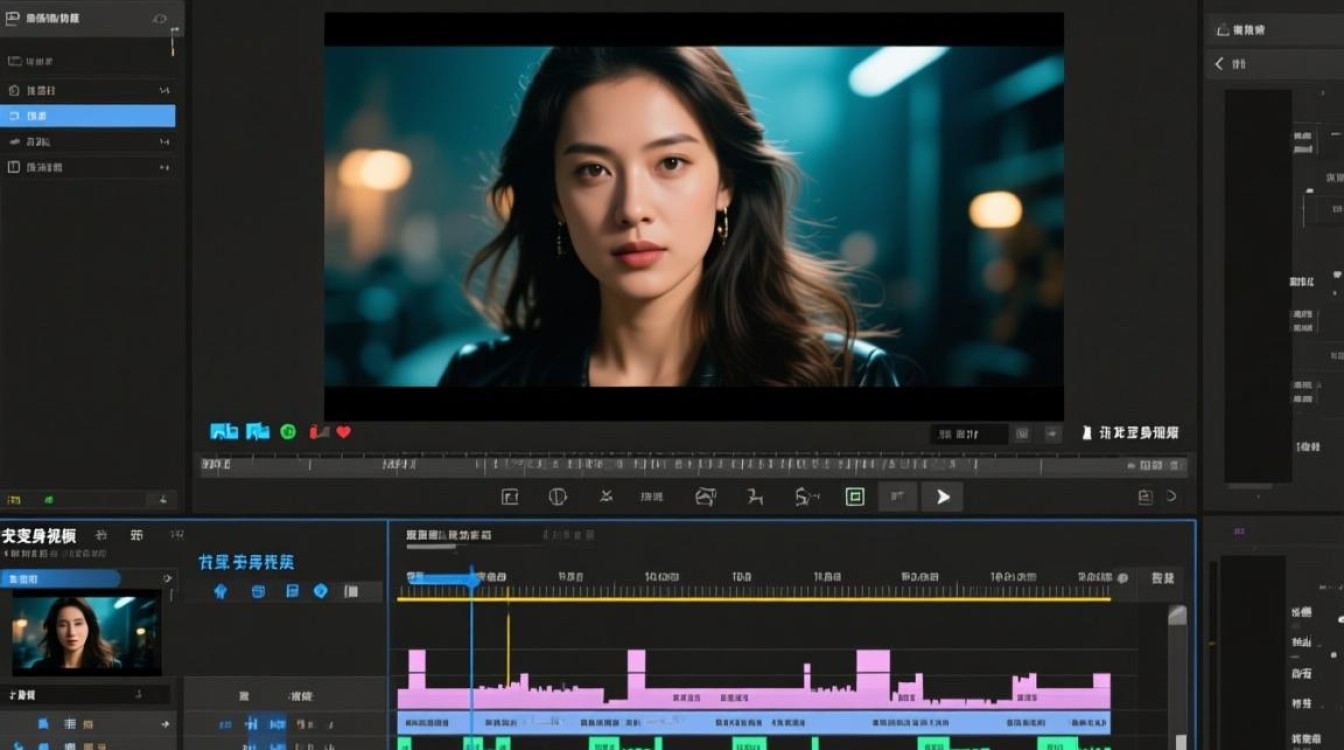Expand second row arrow in left list

click(x=165, y=91)
